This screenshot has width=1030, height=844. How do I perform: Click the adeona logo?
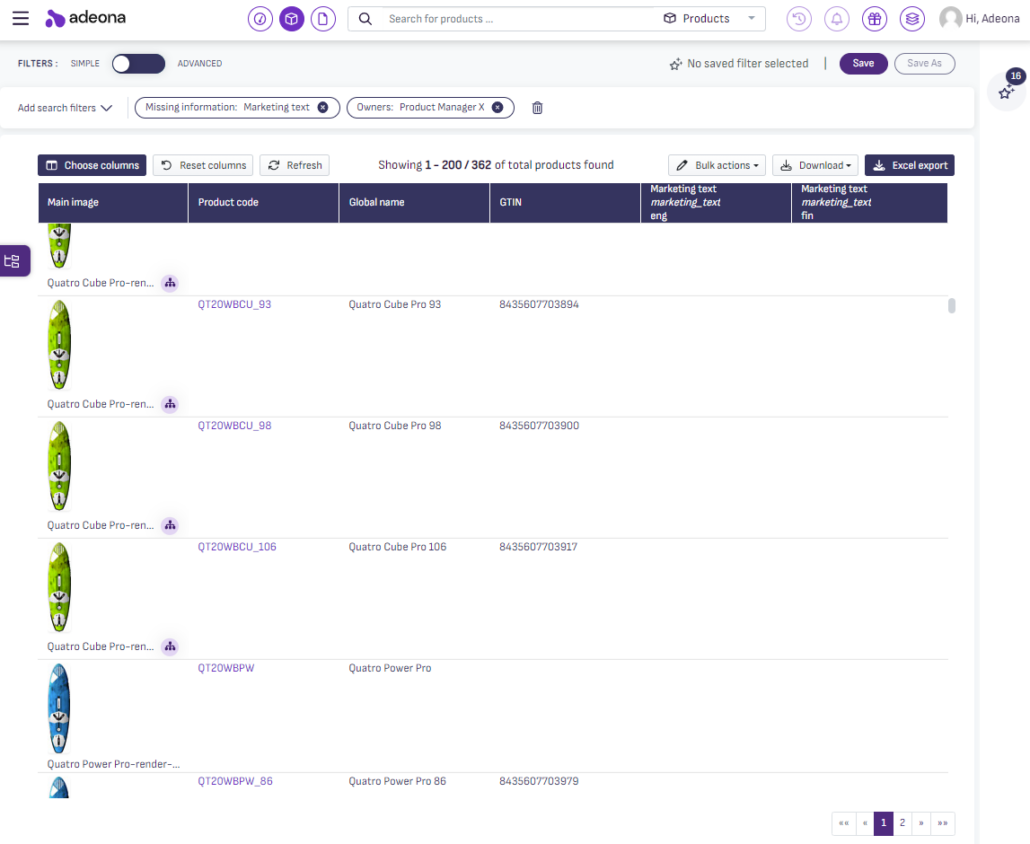[x=85, y=18]
